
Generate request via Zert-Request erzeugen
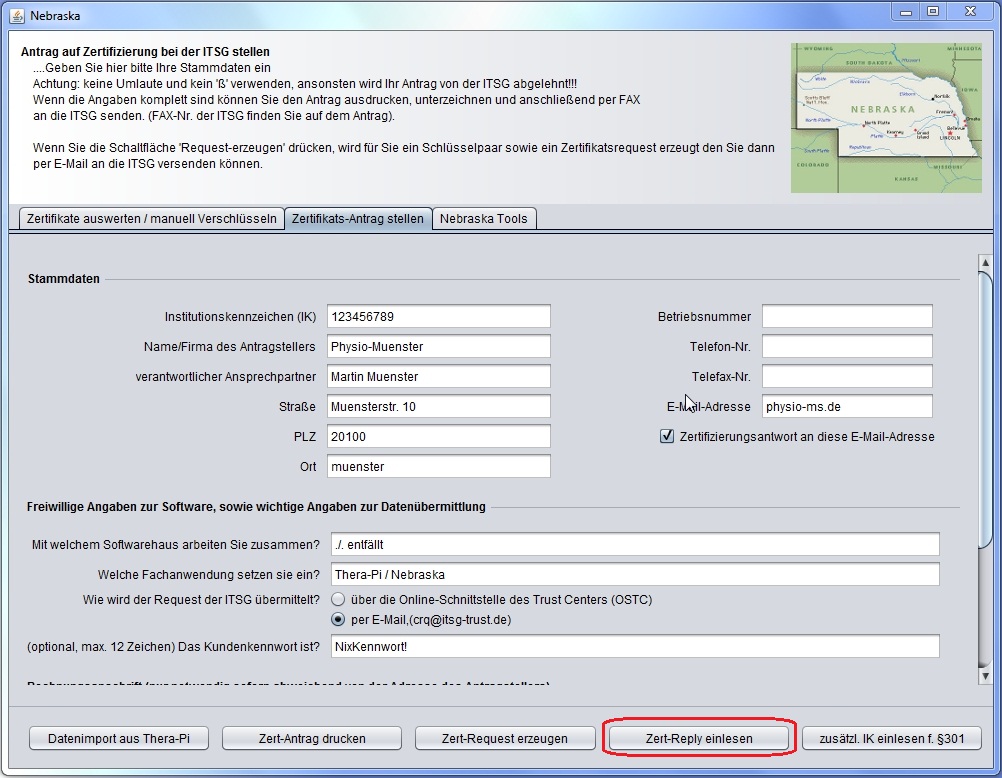505,738
